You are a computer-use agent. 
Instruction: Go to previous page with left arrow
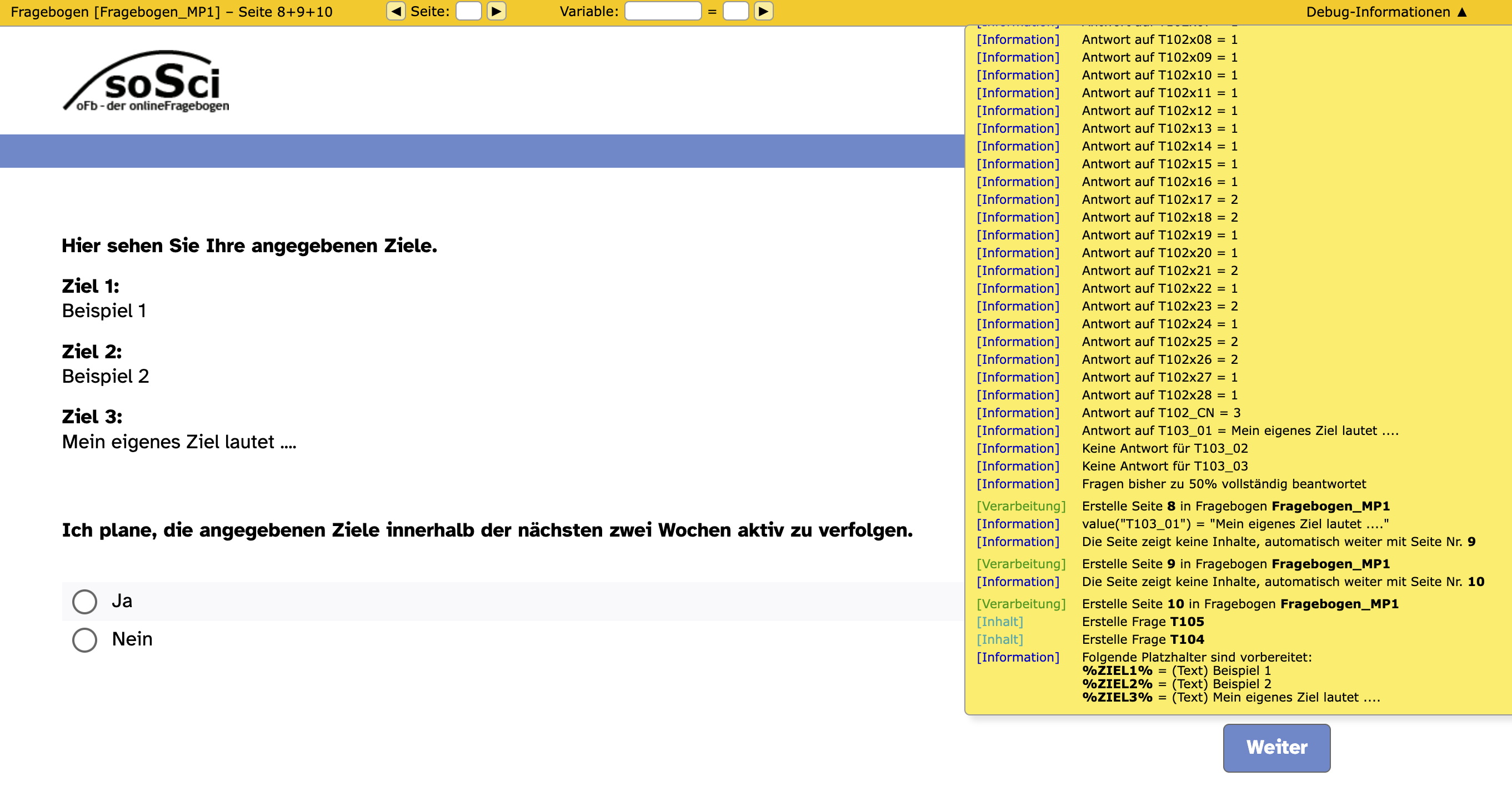click(x=395, y=11)
